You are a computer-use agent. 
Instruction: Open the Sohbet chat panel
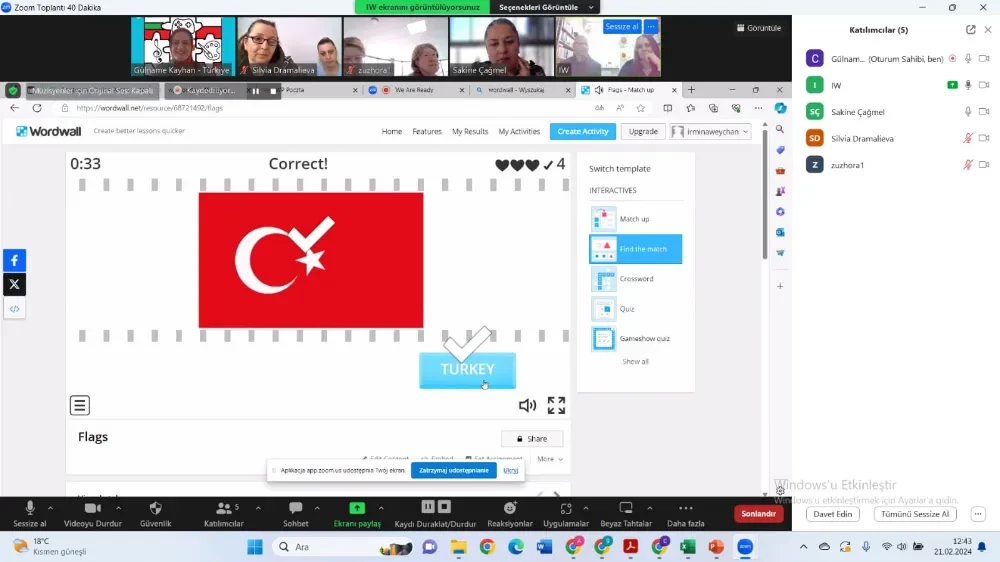(295, 514)
